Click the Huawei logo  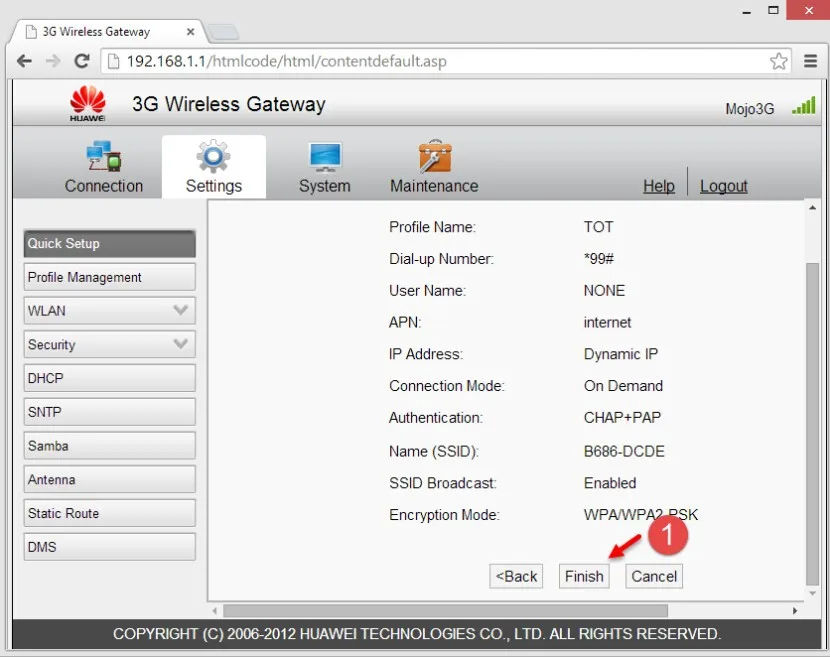88,103
